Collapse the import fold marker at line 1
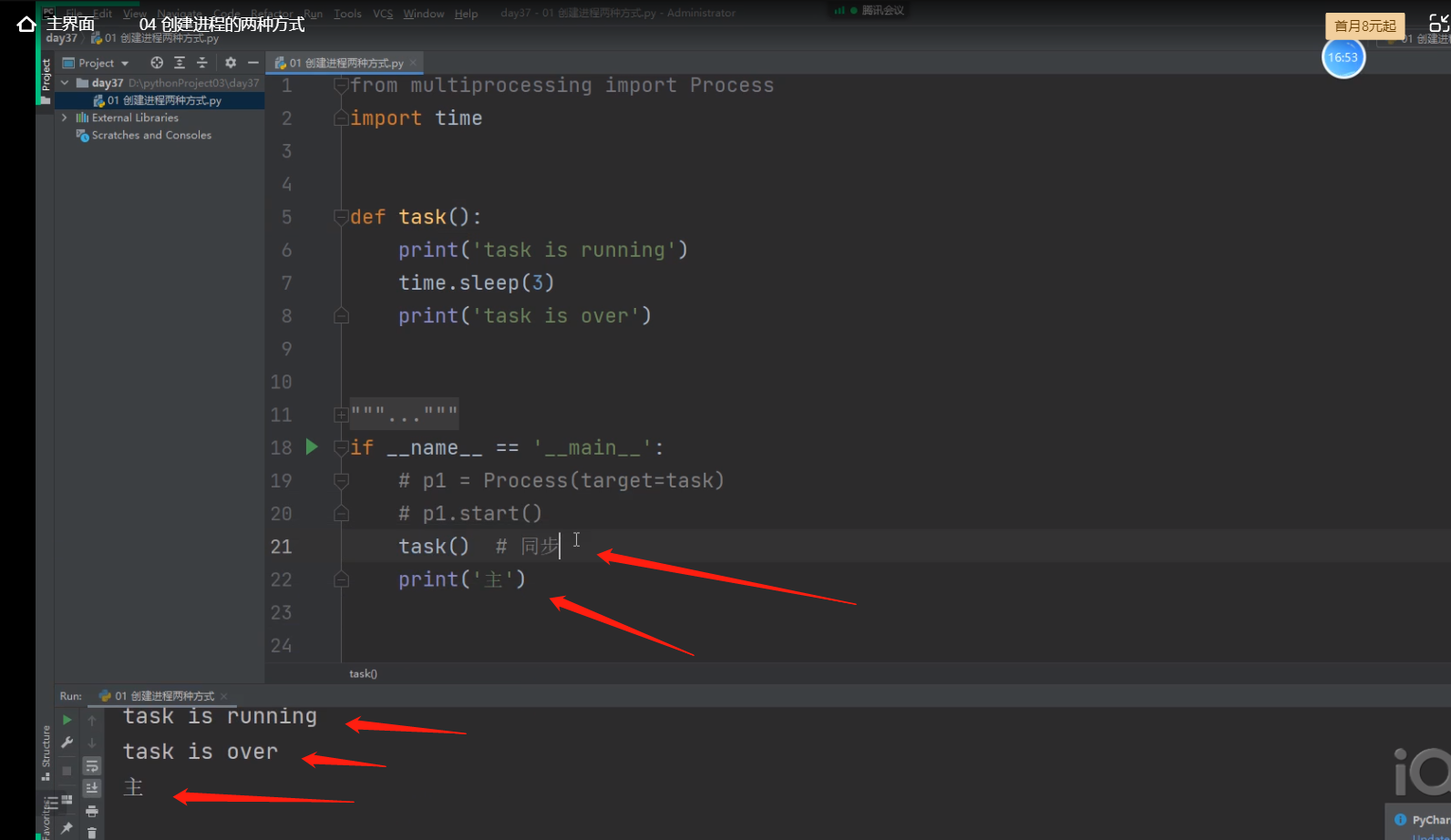The width and height of the screenshot is (1451, 840). pos(341,86)
